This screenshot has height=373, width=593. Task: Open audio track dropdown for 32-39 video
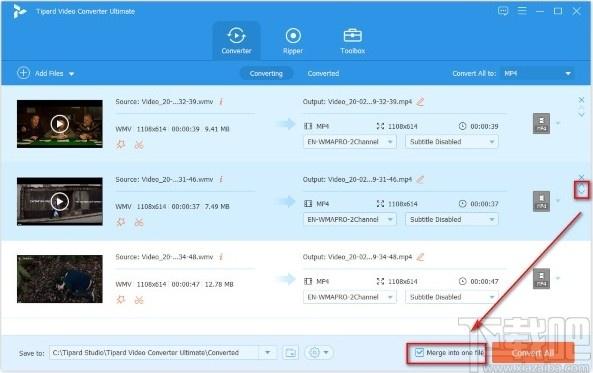pos(350,142)
